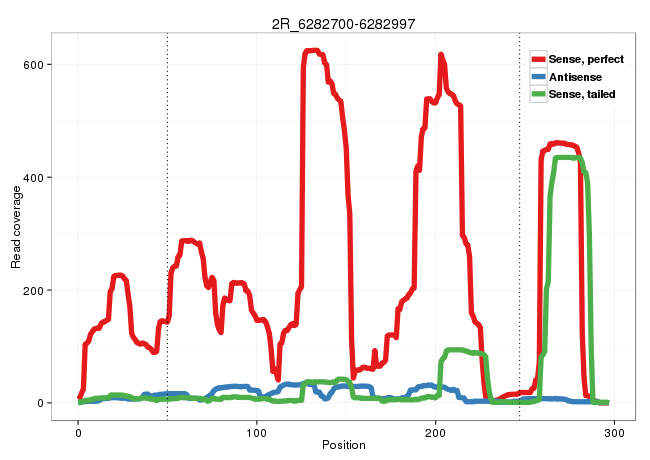Click the flat top of the tallest green plateau
This screenshot has height=460, width=650.
point(568,158)
